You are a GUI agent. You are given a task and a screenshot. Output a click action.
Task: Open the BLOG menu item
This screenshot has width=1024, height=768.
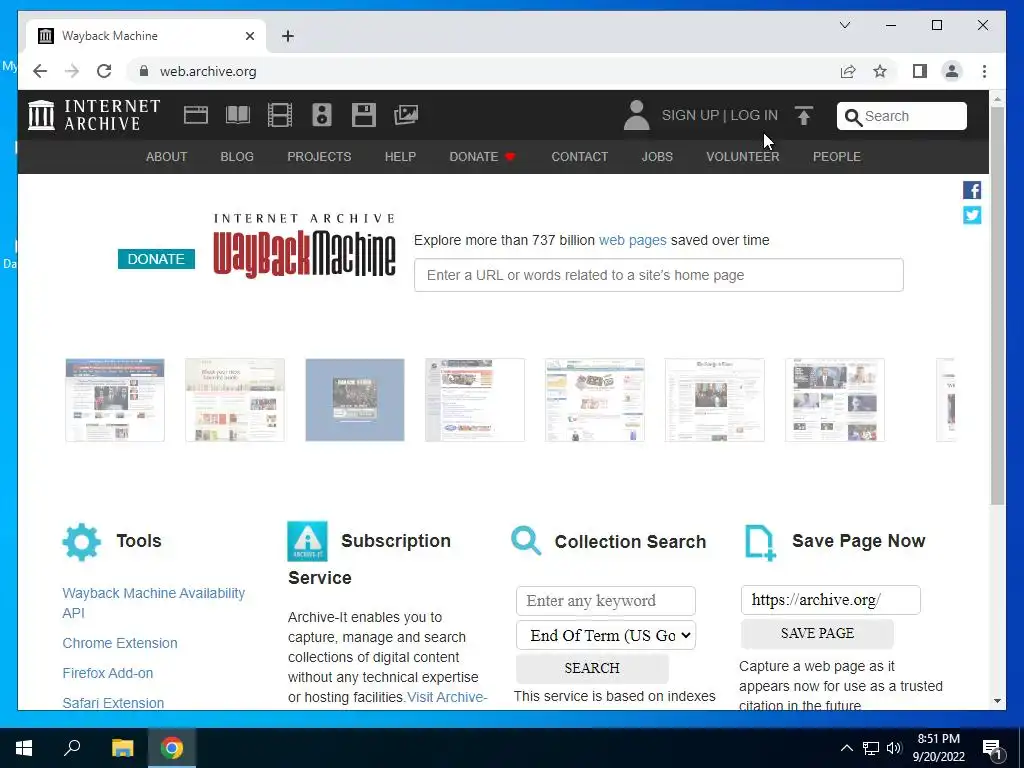click(237, 157)
